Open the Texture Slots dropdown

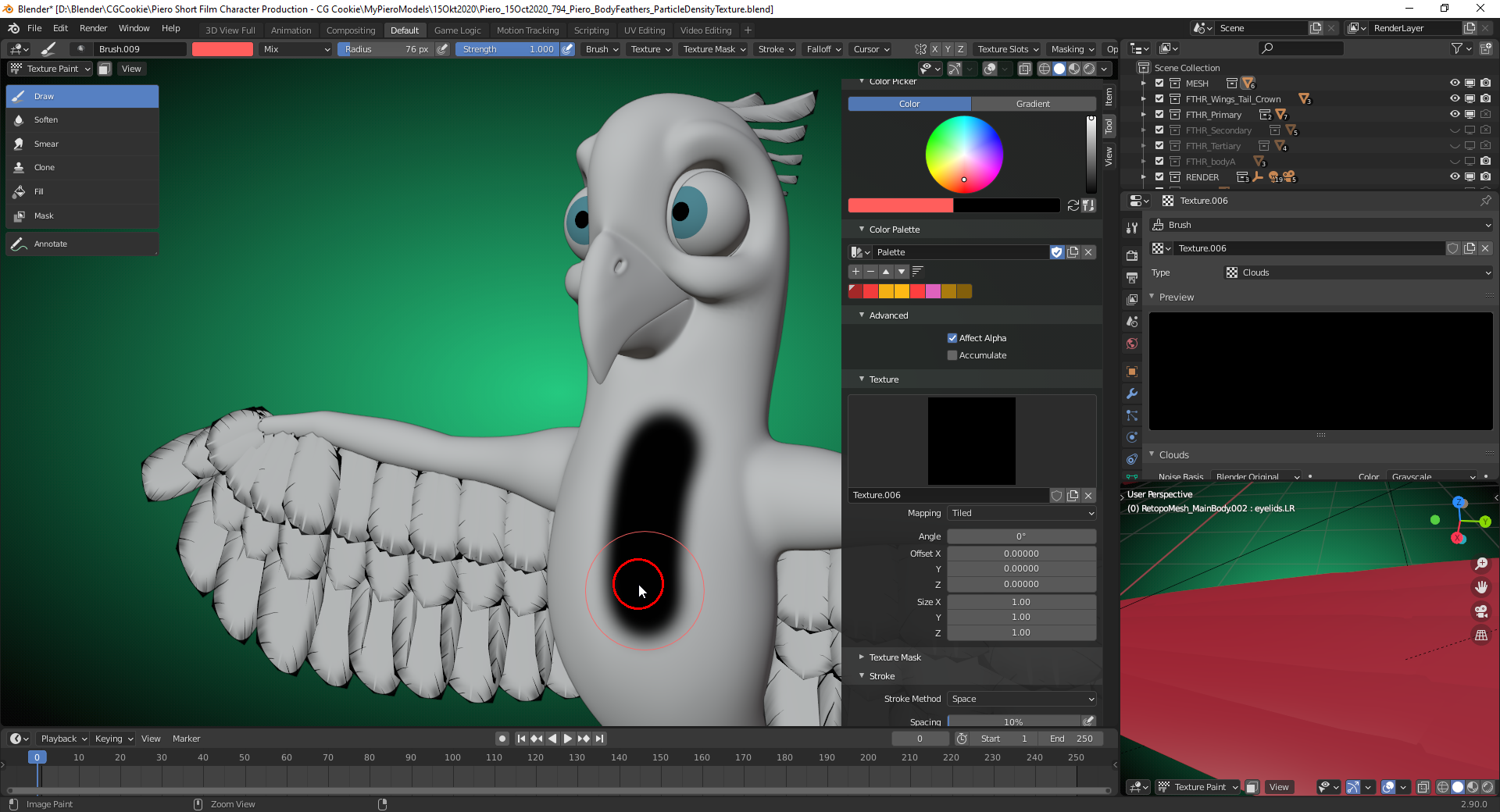pos(1008,49)
